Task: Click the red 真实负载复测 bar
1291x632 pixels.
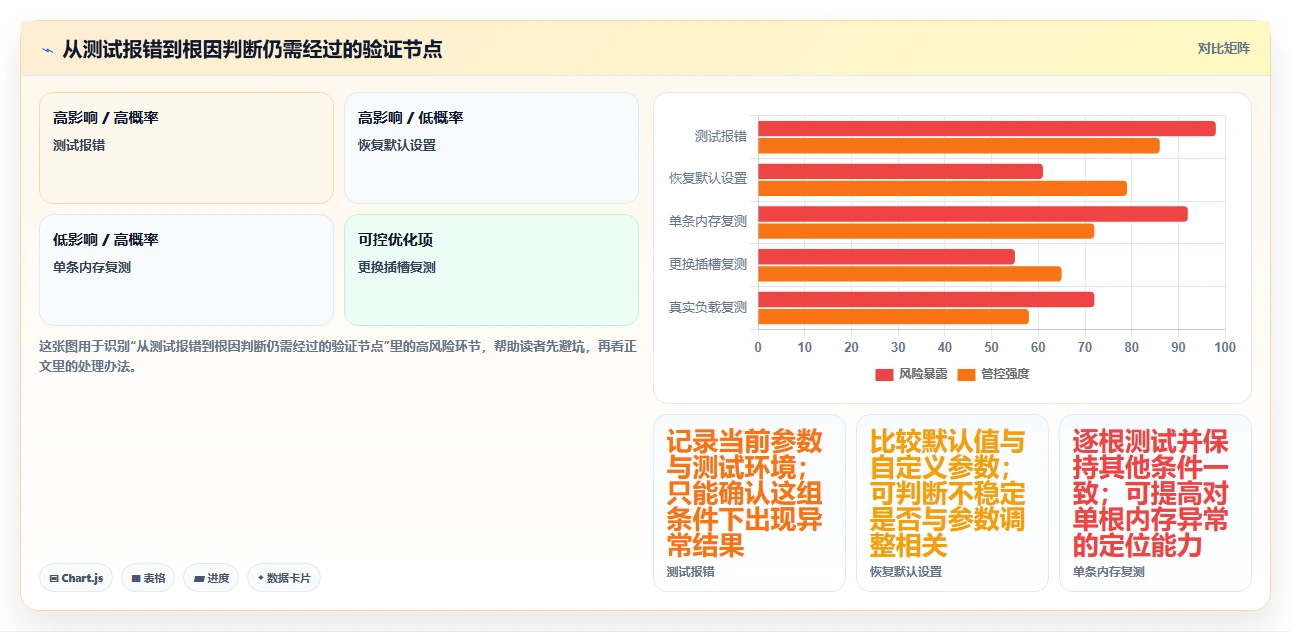Action: [926, 299]
